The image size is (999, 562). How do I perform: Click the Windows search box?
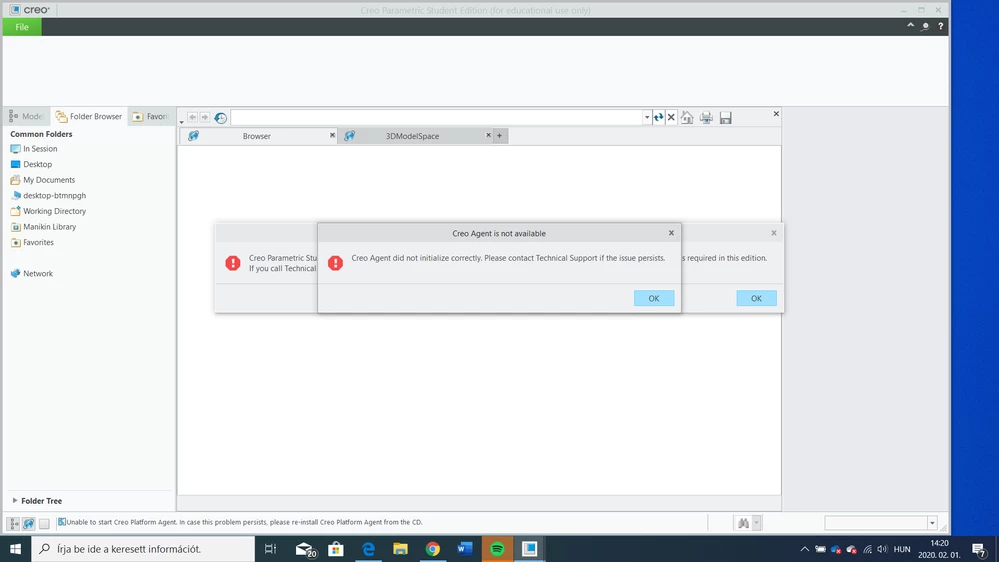click(x=143, y=549)
